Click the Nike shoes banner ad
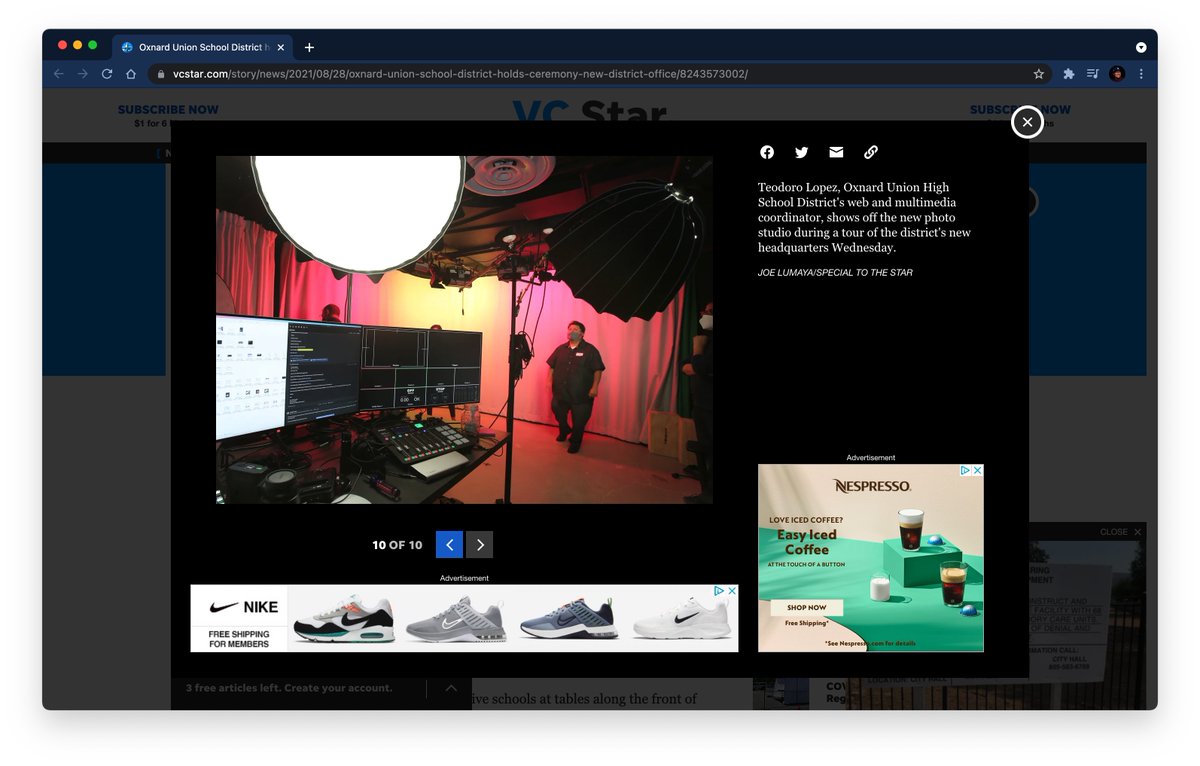The image size is (1200, 766). click(x=464, y=618)
